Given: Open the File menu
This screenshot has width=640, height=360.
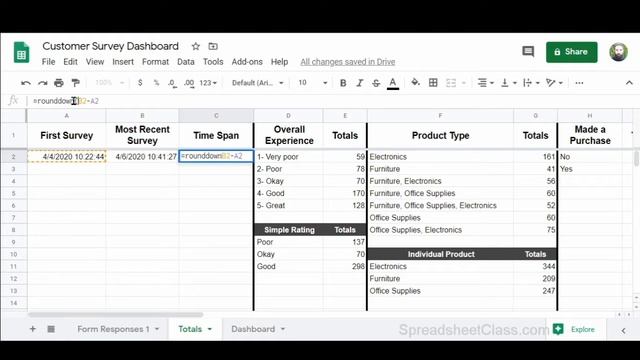Looking at the screenshot, I should pyautogui.click(x=49, y=62).
